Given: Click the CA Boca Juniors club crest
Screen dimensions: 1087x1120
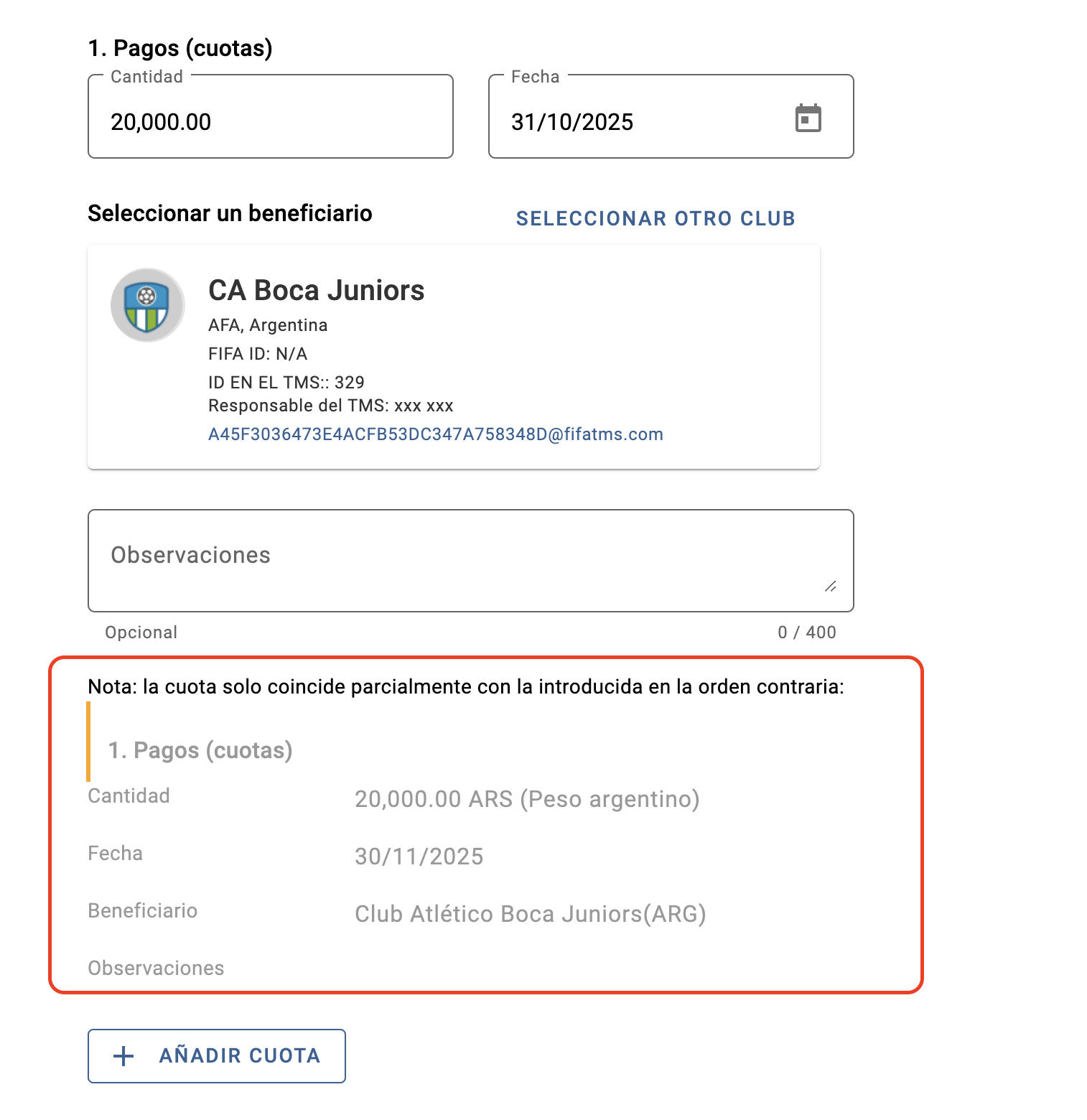Looking at the screenshot, I should (147, 305).
